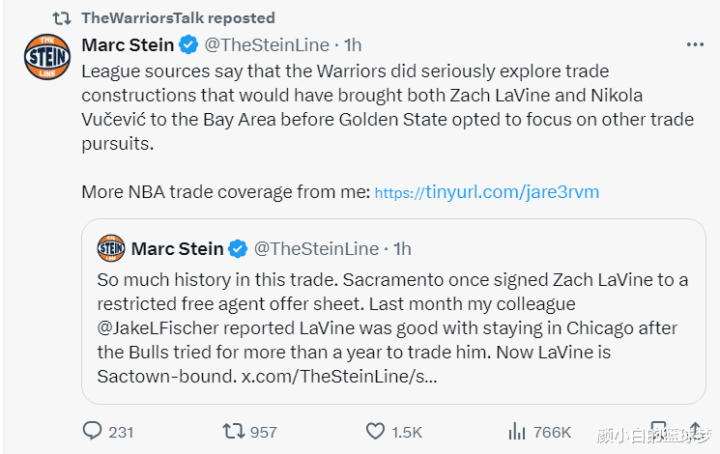Open tweet analytics views icon
Image resolution: width=720 pixels, height=454 pixels.
(517, 432)
